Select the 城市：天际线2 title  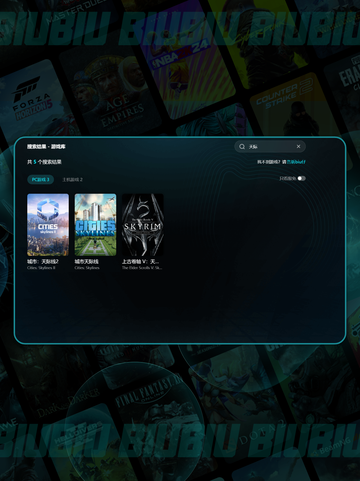click(43, 262)
